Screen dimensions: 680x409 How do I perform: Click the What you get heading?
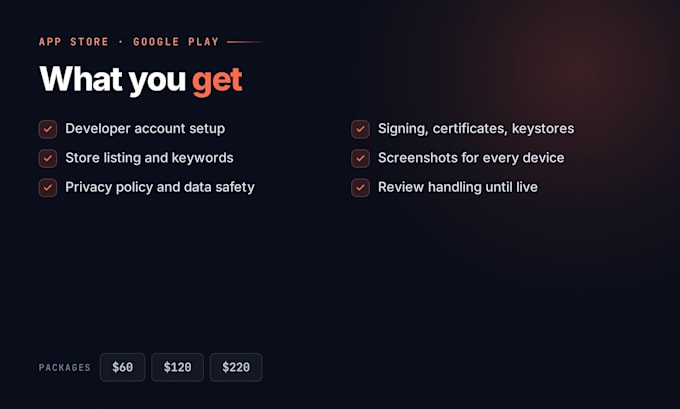tap(141, 80)
